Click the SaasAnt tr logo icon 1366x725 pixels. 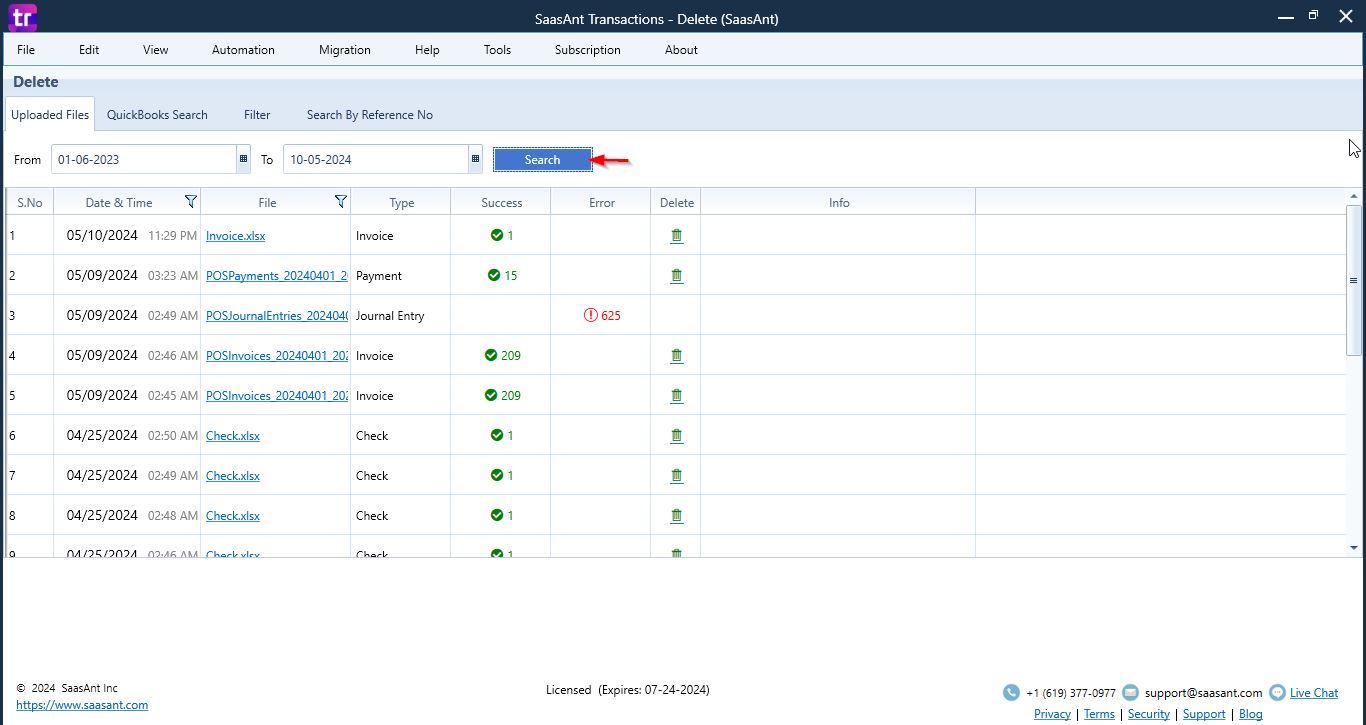22,17
